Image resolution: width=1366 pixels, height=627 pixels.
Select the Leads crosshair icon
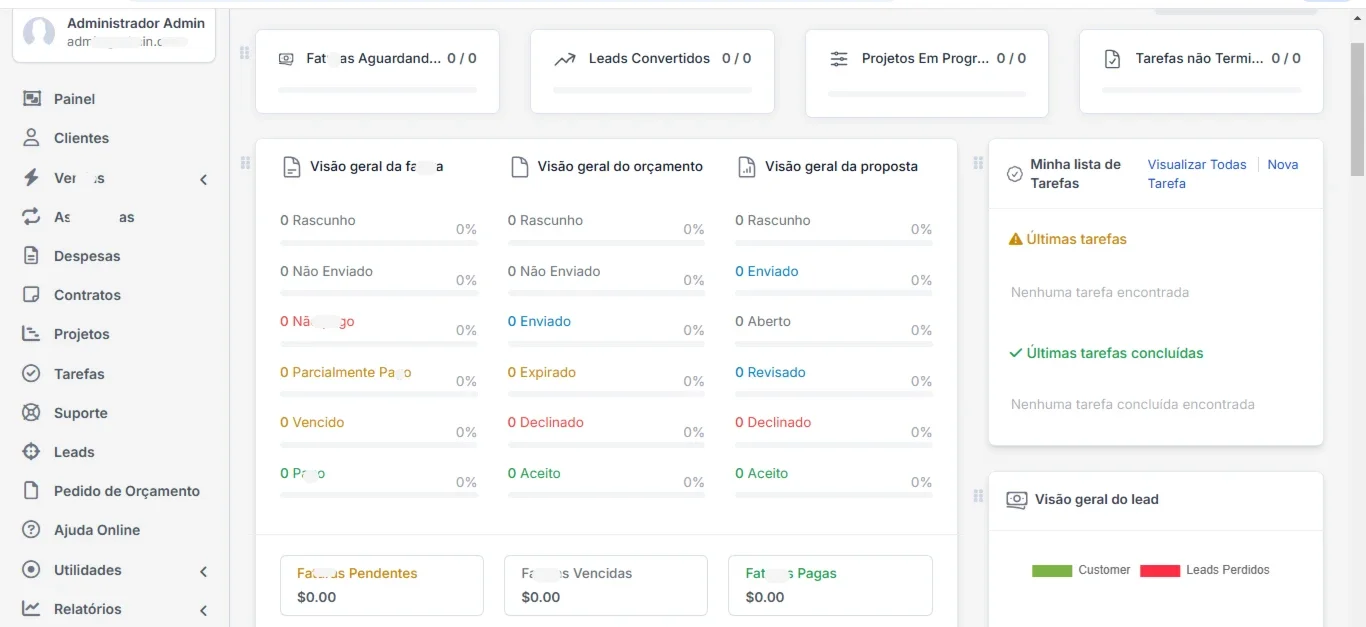click(32, 452)
